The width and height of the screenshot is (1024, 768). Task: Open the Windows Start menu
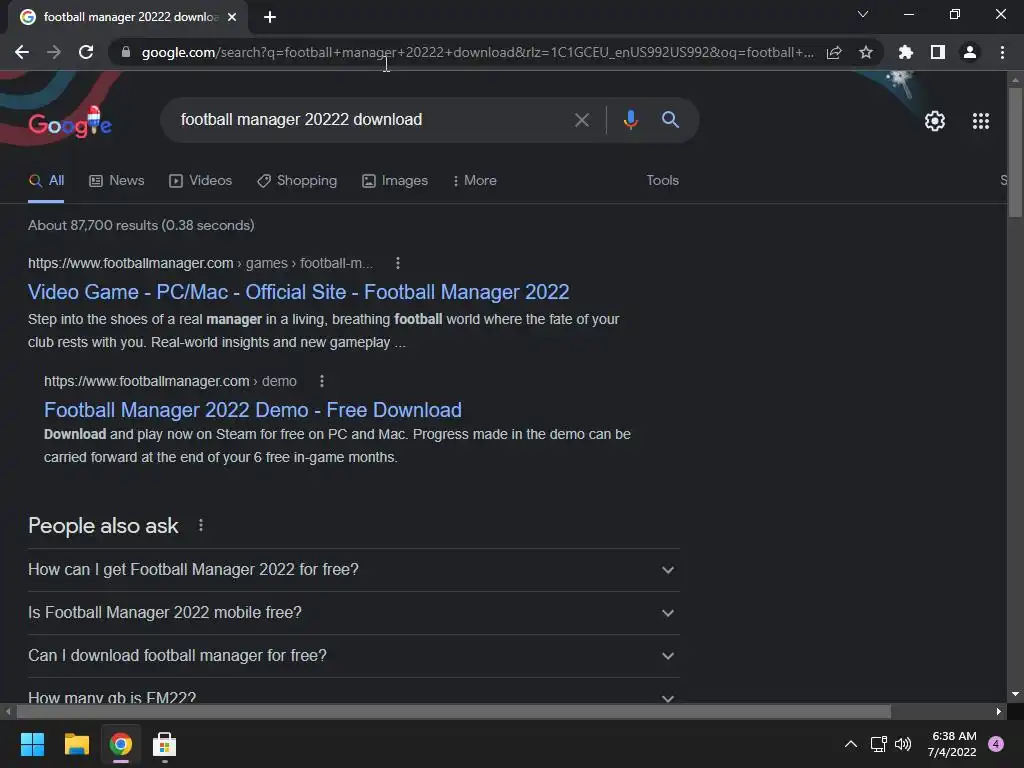pos(32,744)
